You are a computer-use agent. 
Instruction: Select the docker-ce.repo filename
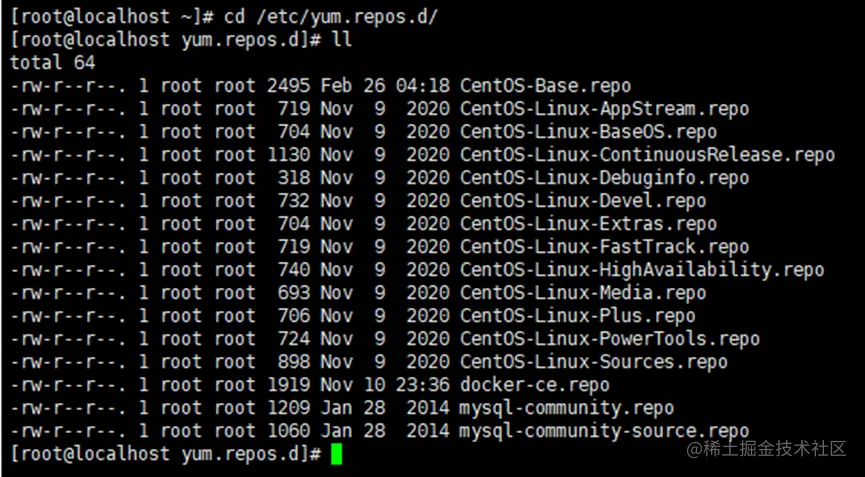(535, 385)
